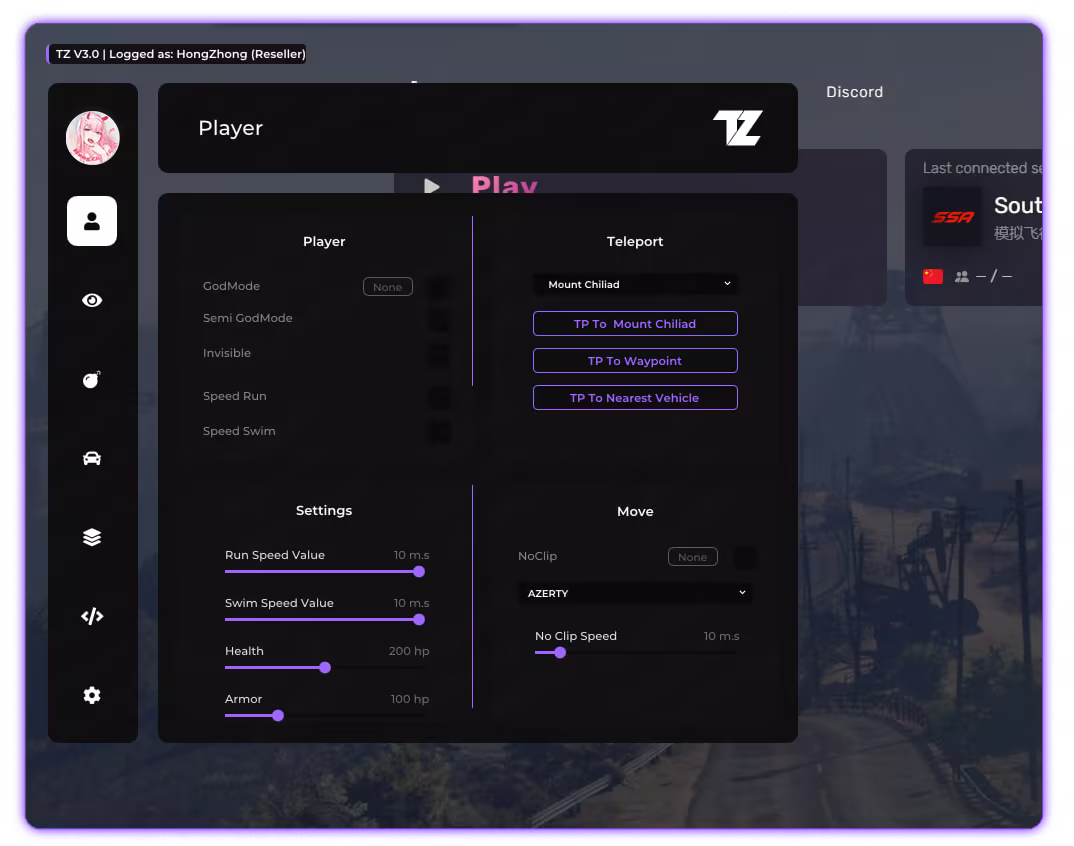The image size is (1074, 846).
Task: Enable the GodMode checkbox
Action: pyautogui.click(x=438, y=288)
